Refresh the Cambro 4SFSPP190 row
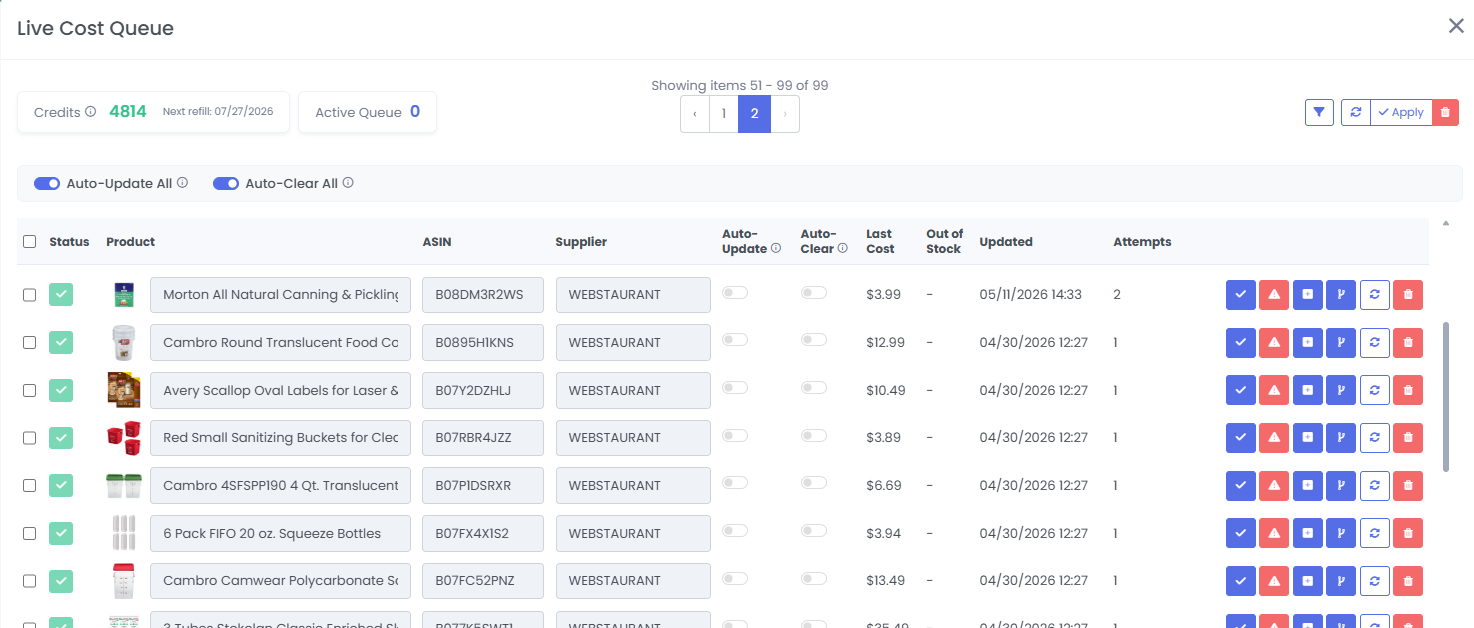Viewport: 1474px width, 628px height. (x=1374, y=485)
